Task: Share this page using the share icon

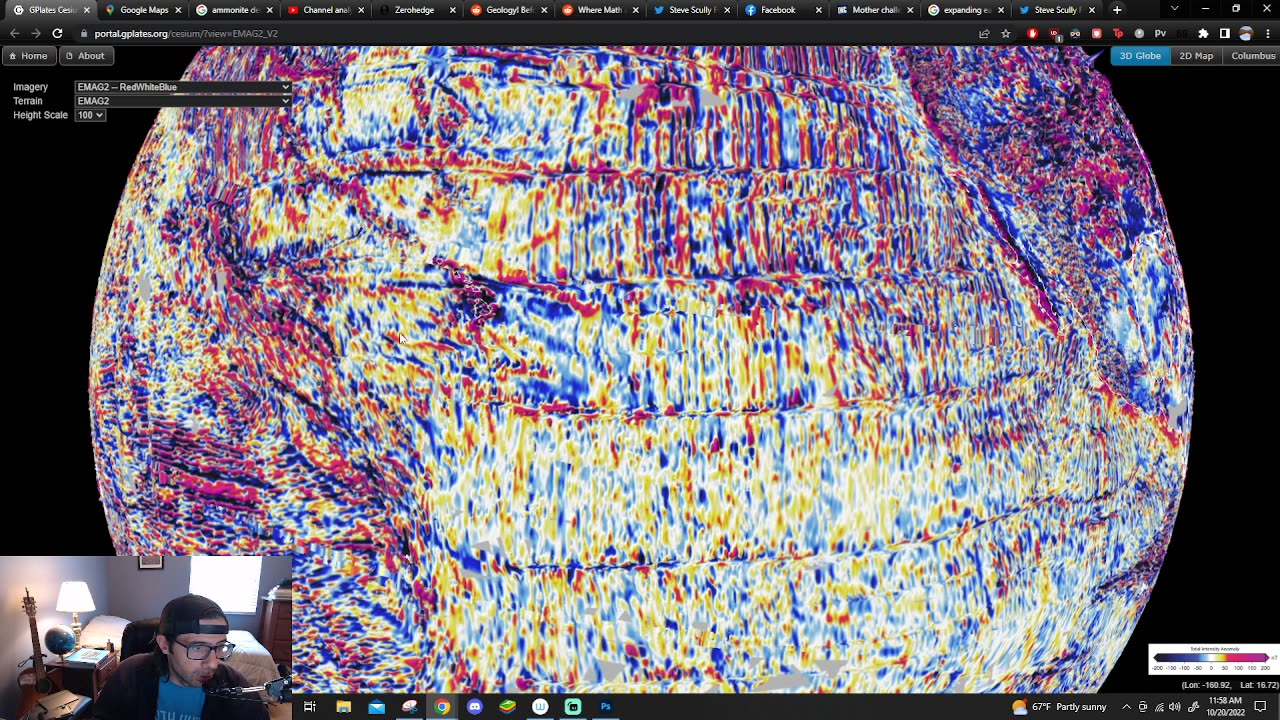Action: (x=984, y=33)
